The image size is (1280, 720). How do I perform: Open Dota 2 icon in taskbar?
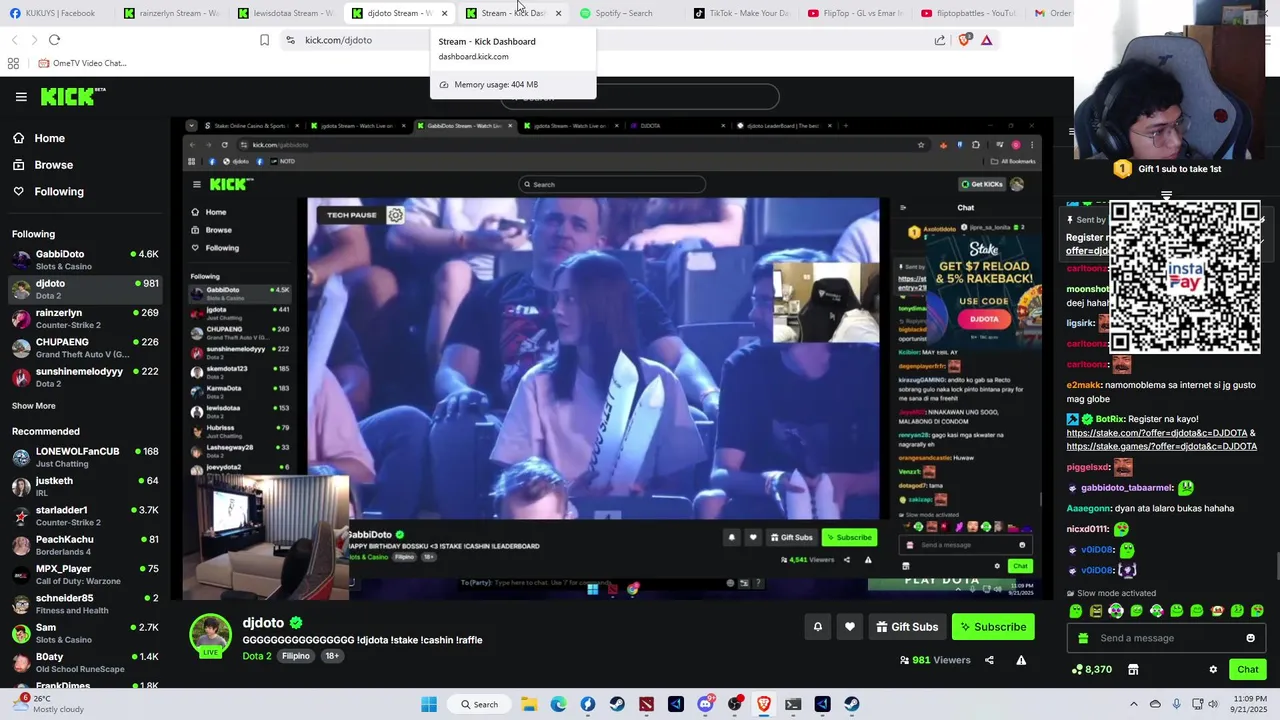pos(647,704)
